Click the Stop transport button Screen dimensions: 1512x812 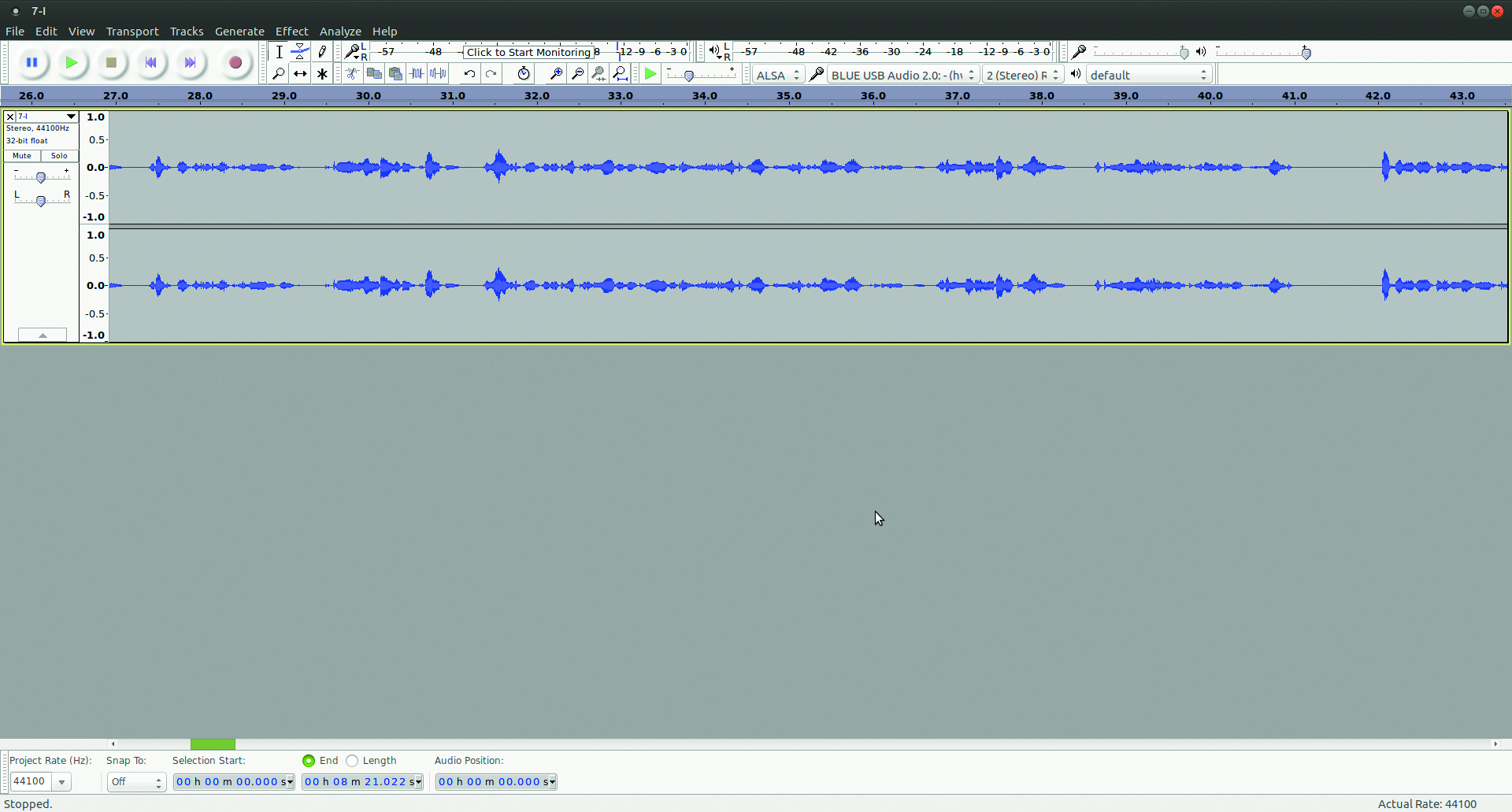[x=111, y=62]
